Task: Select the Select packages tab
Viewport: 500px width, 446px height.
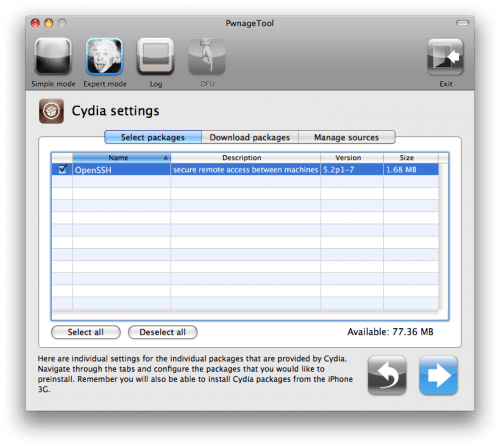Action: click(x=153, y=137)
